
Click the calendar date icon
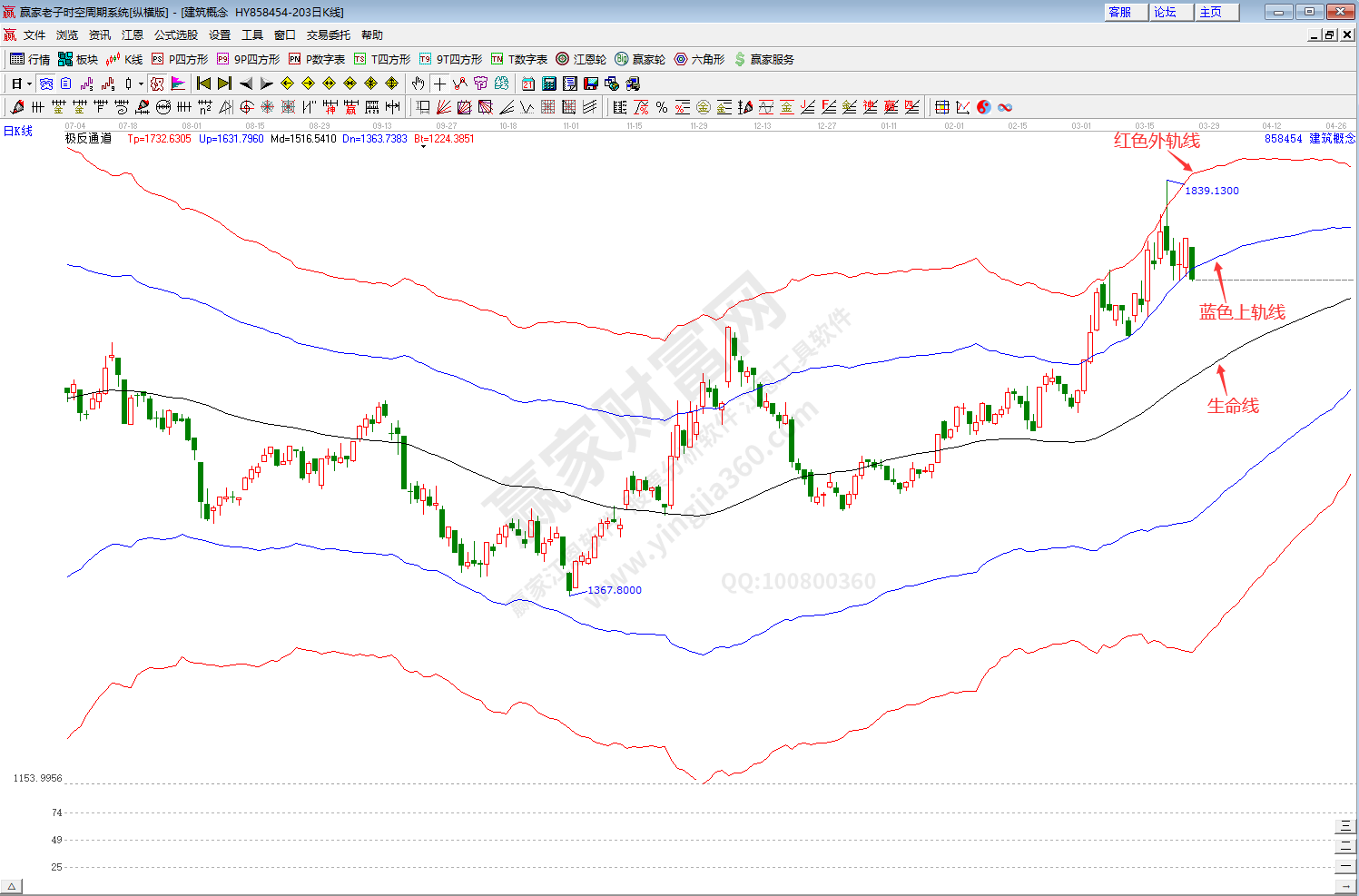pyautogui.click(x=528, y=84)
